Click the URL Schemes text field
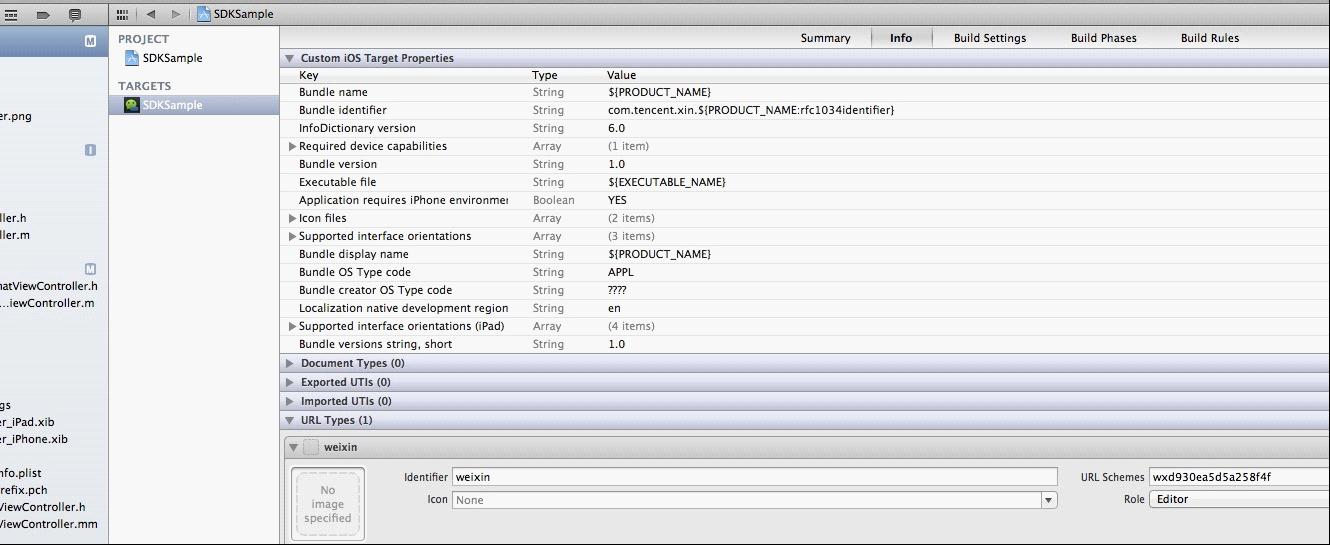 click(1239, 477)
